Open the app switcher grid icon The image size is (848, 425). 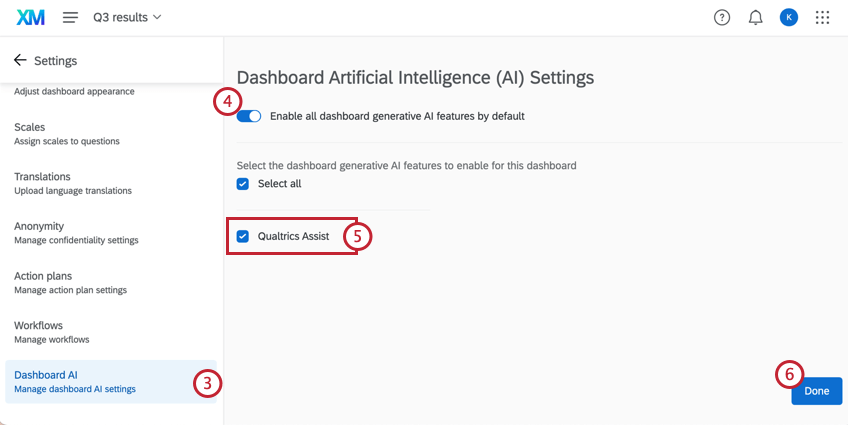click(x=822, y=18)
